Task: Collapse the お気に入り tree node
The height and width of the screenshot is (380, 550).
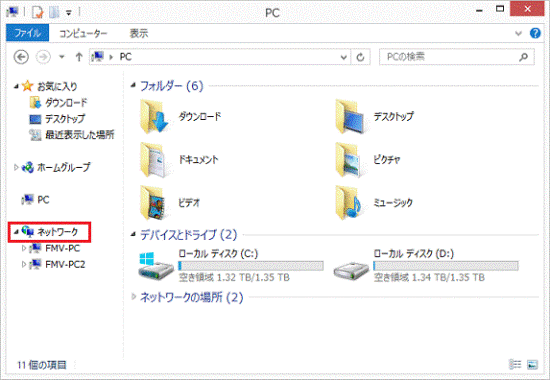Action: 16,86
